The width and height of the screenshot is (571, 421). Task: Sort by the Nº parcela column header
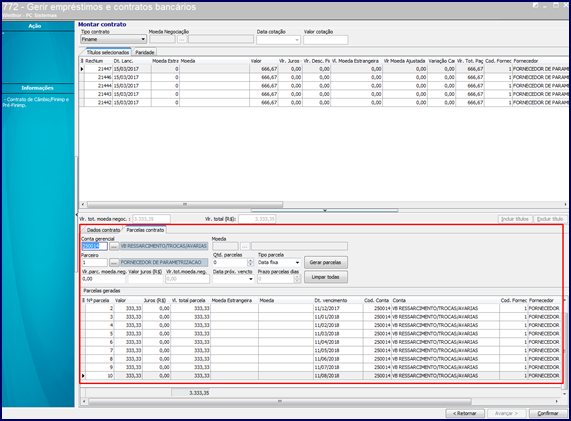pos(99,300)
